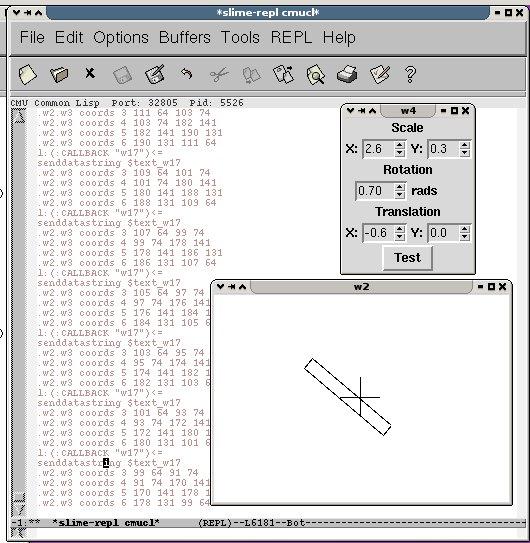Open the REPL menu
Viewport: 530px width, 543px height.
click(x=291, y=37)
